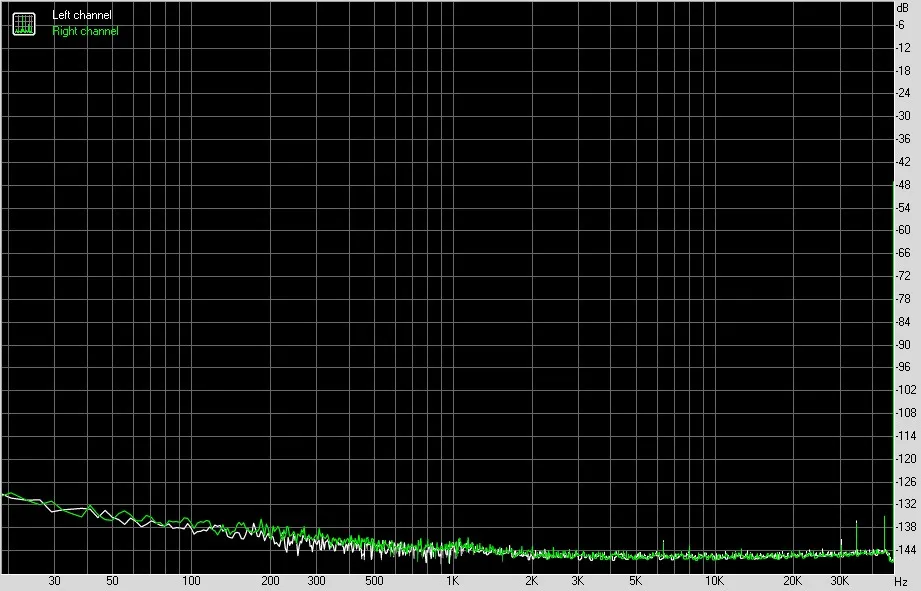Click the 500 frequency axis label
Image resolution: width=921 pixels, height=591 pixels.
point(374,581)
